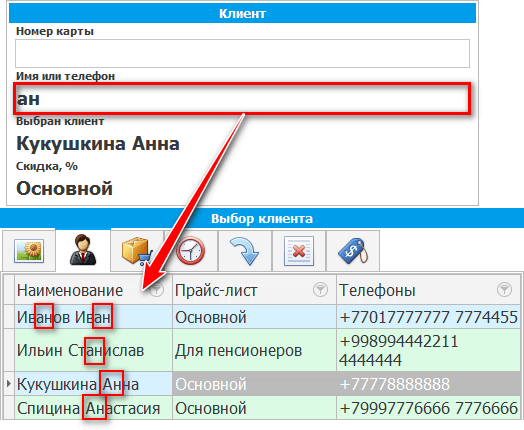Click phone cell +77017777777 7774455
524x430 pixels.
click(428, 317)
